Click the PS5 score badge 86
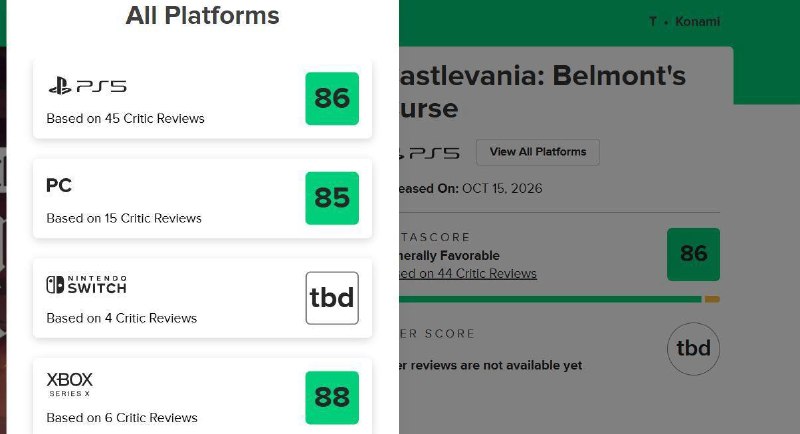This screenshot has height=434, width=800. (x=332, y=98)
